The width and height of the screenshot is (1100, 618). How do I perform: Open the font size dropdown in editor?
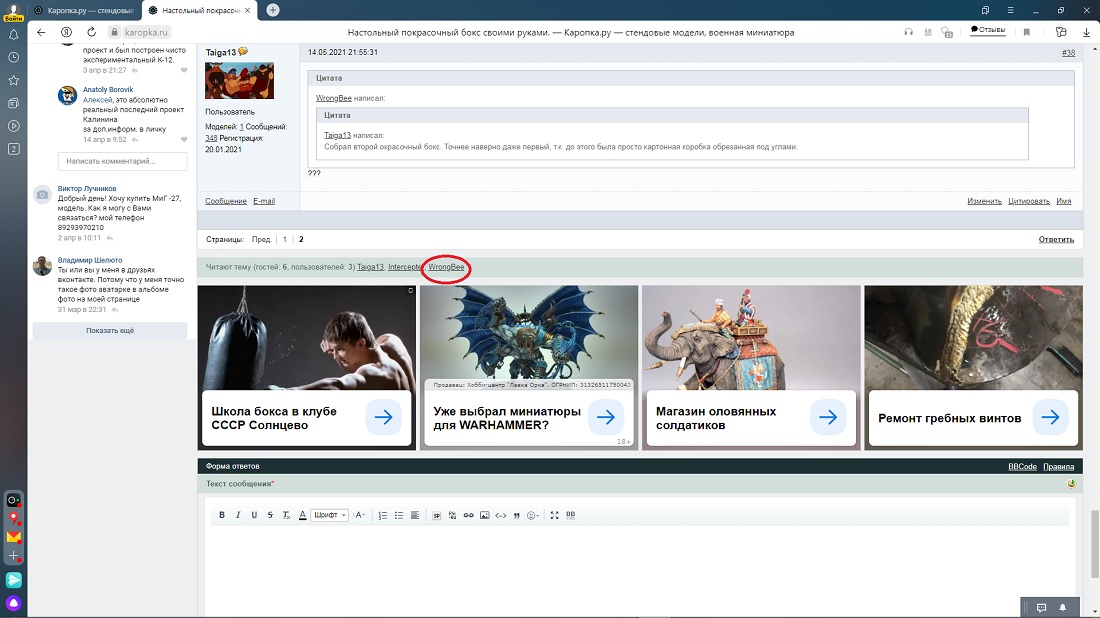pyautogui.click(x=360, y=515)
